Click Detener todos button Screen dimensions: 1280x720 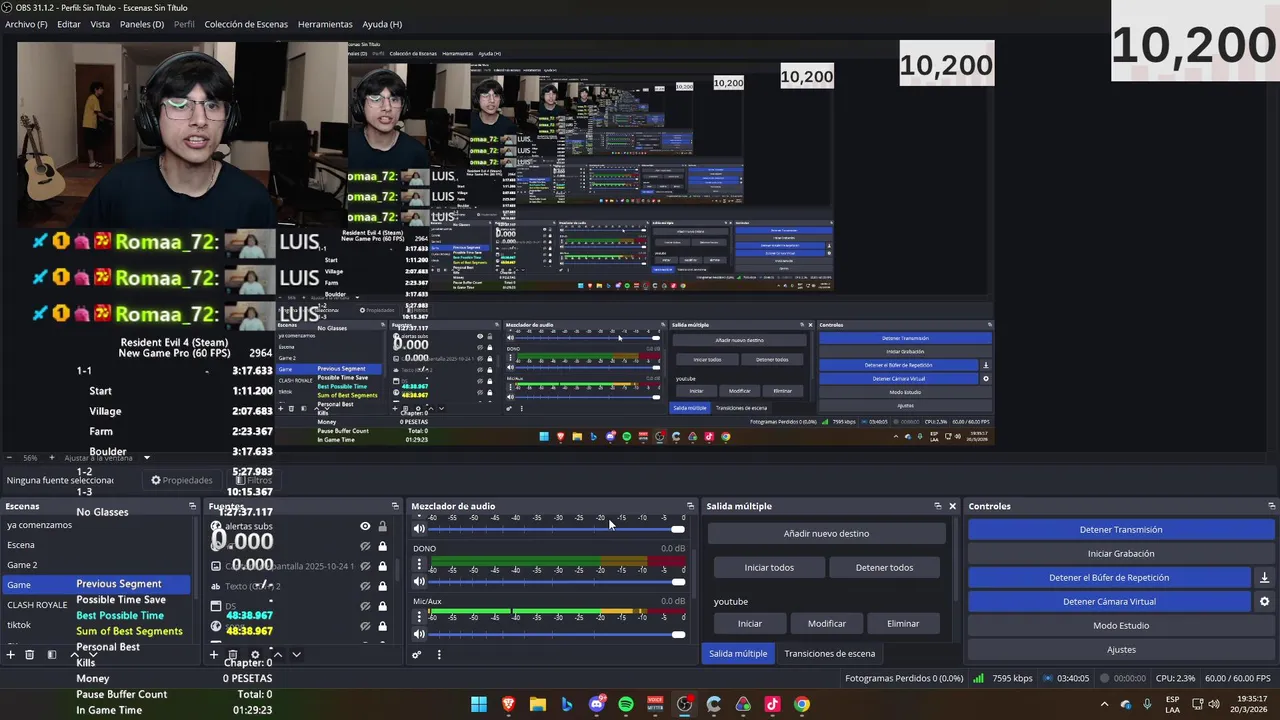point(884,568)
